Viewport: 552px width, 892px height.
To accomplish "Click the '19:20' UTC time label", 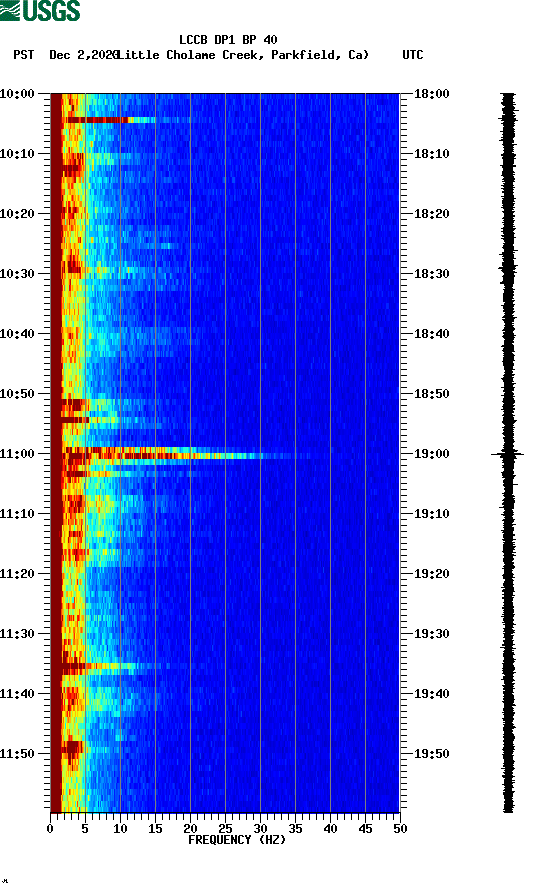I will (x=431, y=573).
